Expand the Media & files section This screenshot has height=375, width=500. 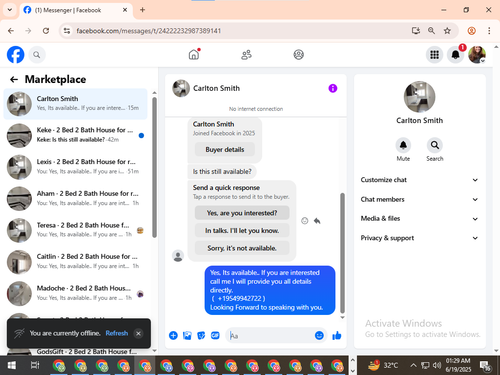click(419, 219)
